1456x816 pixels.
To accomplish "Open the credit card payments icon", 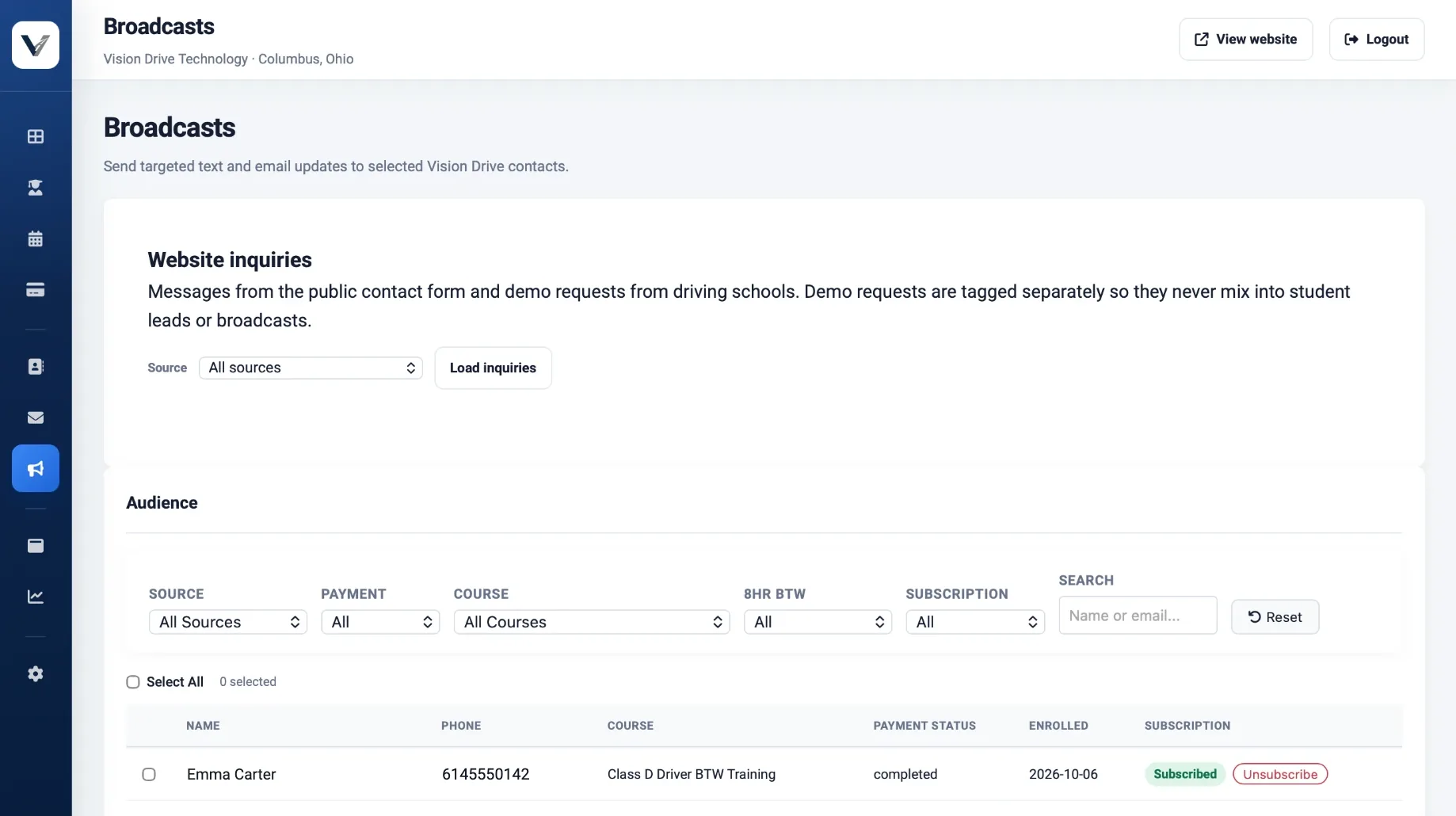I will tap(36, 290).
